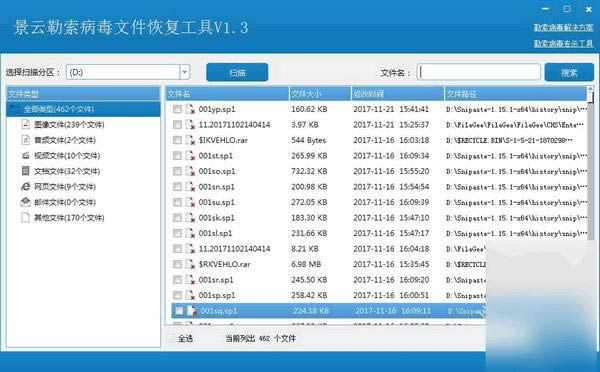Image resolution: width=600 pixels, height=372 pixels.
Task: Click the 扫描 scan button
Action: point(237,72)
